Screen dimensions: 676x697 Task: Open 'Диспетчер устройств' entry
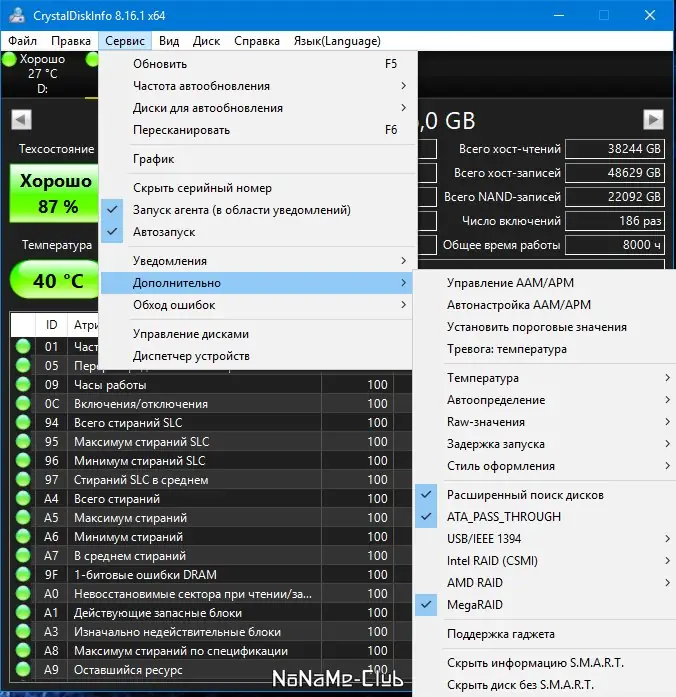click(x=256, y=356)
